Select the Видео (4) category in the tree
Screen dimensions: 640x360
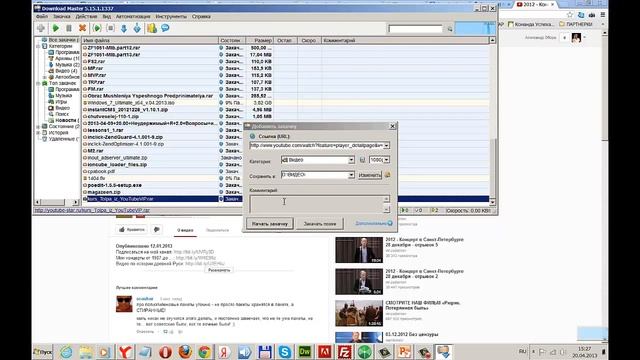66,71
